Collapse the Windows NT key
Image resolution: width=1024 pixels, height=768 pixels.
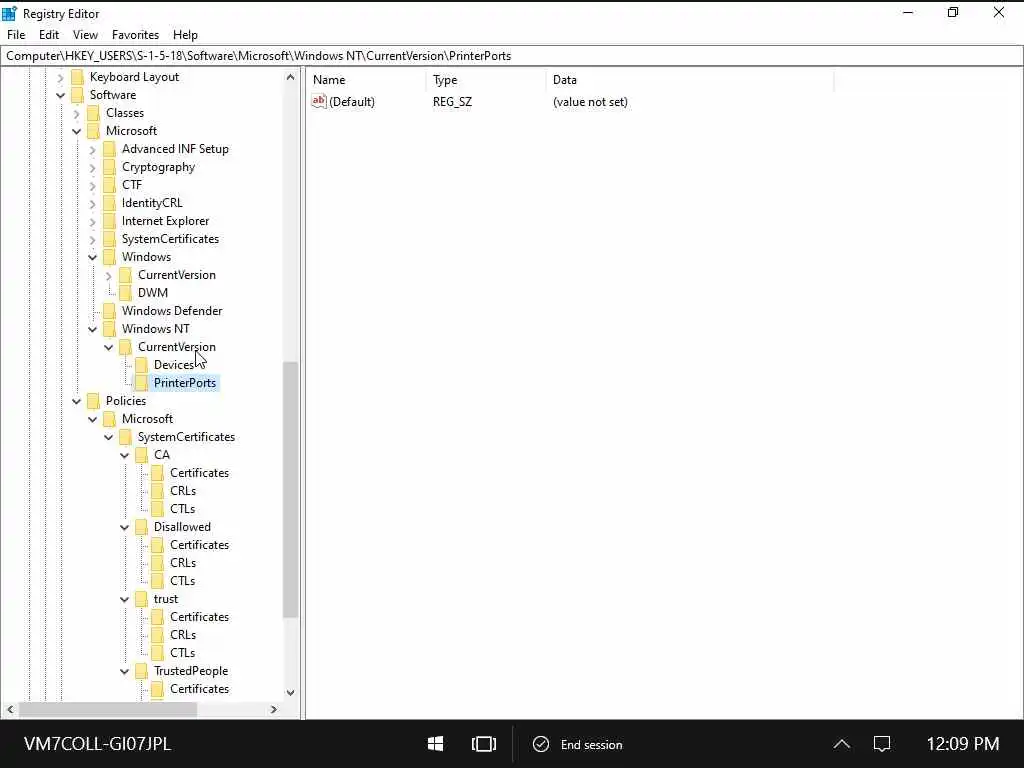92,329
